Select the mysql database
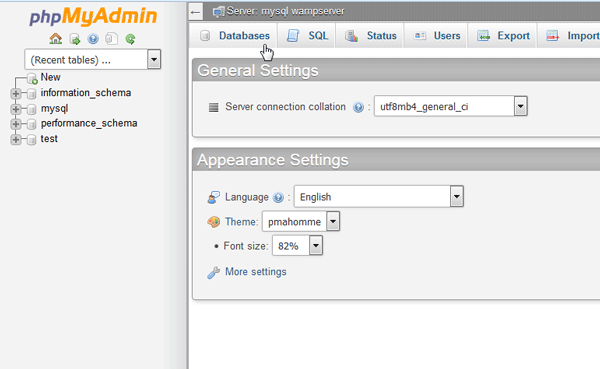 click(x=54, y=109)
